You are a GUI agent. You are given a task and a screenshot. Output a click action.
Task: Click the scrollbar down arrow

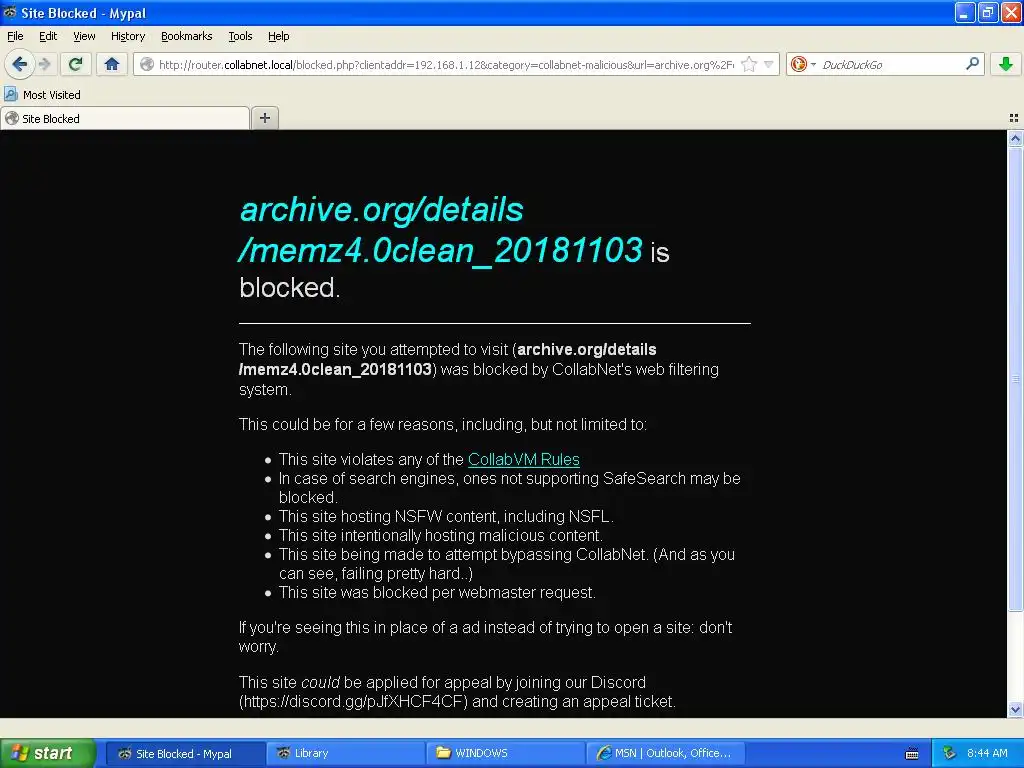(1015, 709)
